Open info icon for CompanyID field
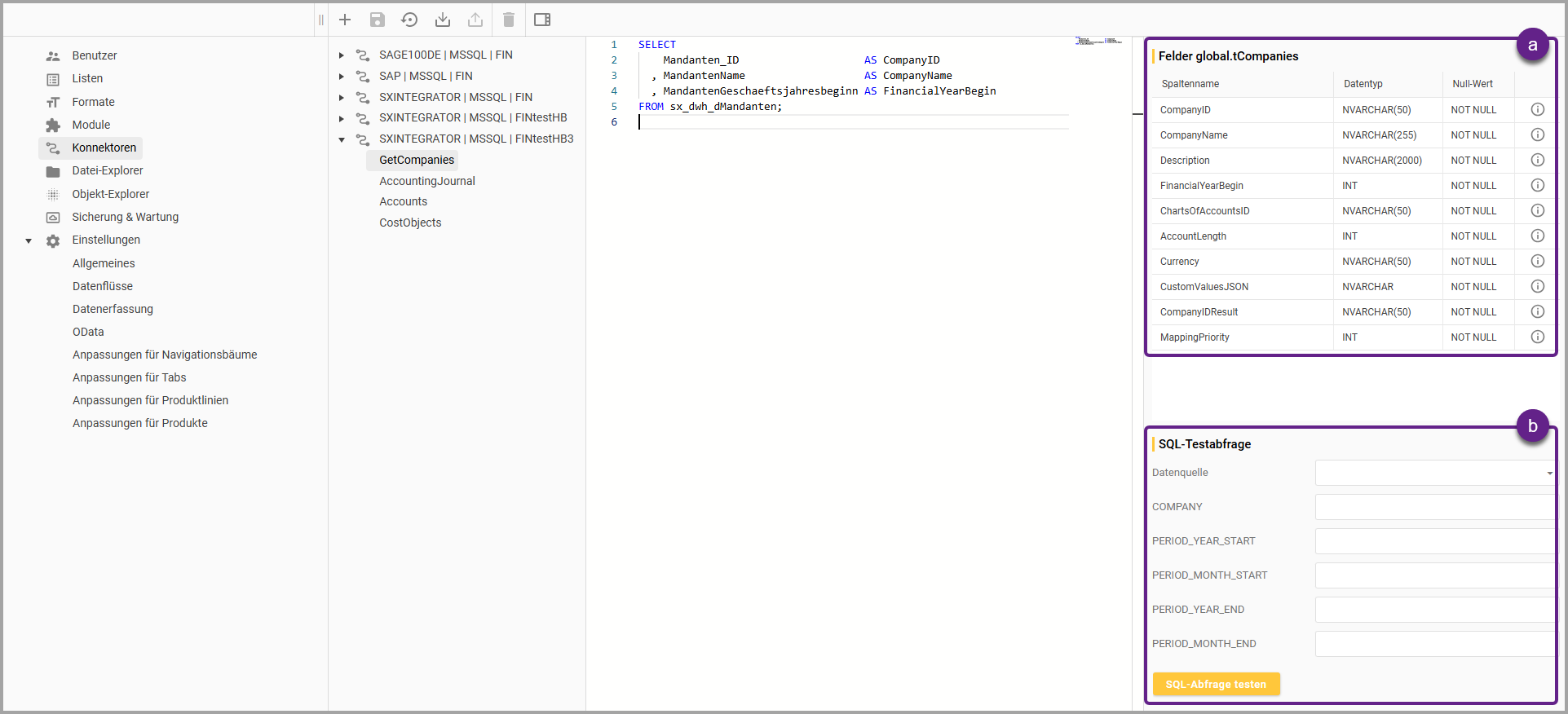This screenshot has height=714, width=1568. [x=1537, y=109]
